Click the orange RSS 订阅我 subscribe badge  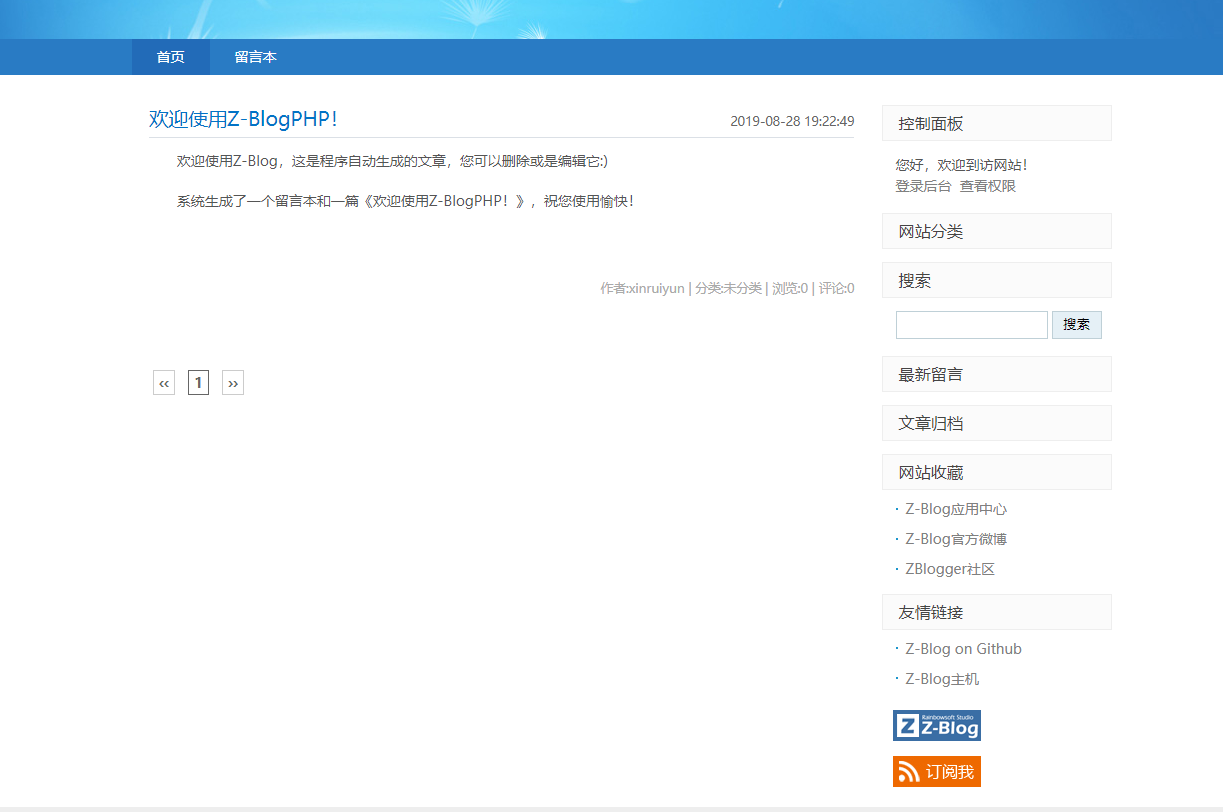click(937, 771)
